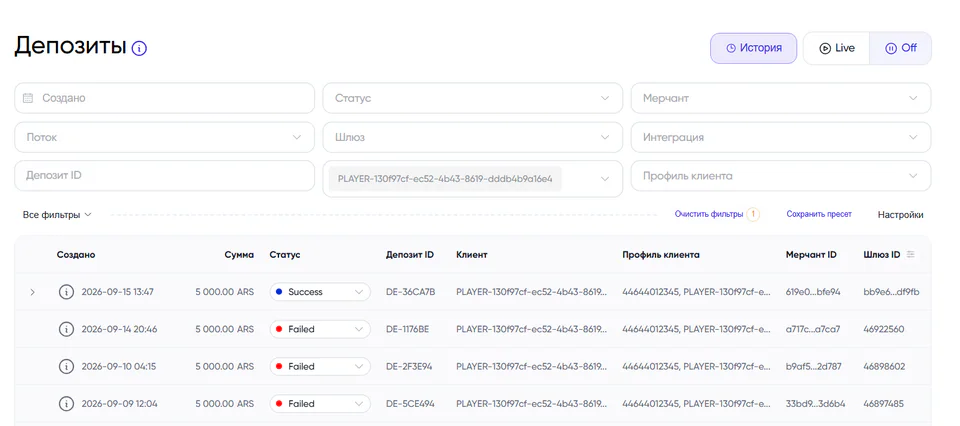Click merchant ID b9af5...2d787
This screenshot has width=960, height=426.
814,367
